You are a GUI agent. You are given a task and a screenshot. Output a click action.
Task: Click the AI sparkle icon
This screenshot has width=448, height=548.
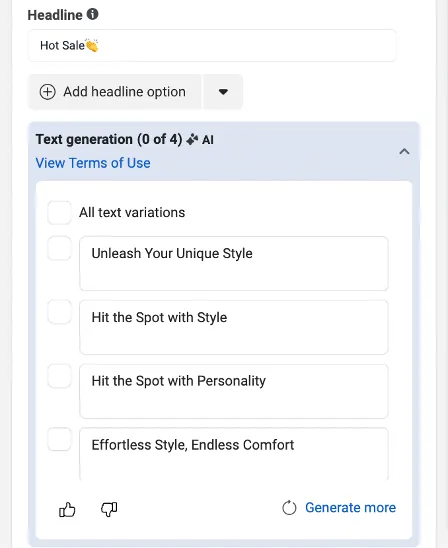click(x=192, y=139)
